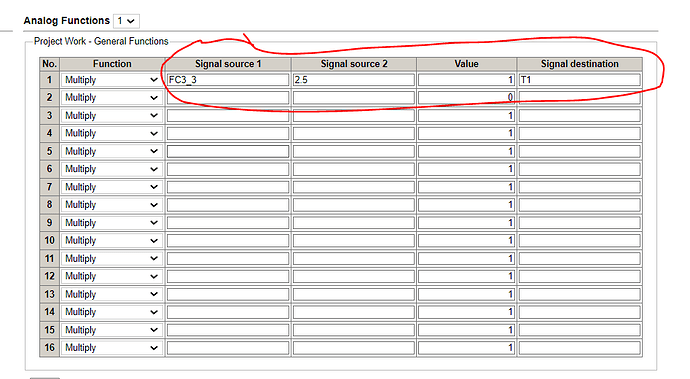
Task: Open Function dropdown in row 13
Action: point(112,294)
